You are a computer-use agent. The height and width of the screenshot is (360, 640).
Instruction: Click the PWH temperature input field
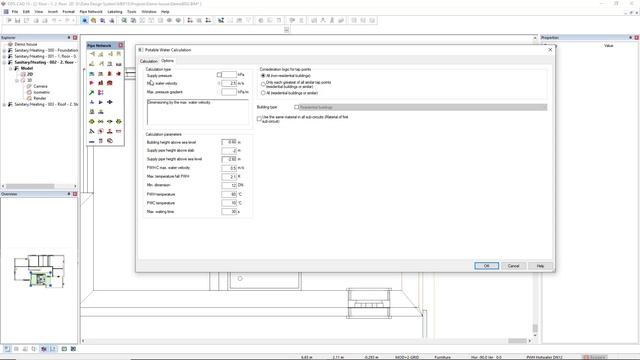point(229,194)
